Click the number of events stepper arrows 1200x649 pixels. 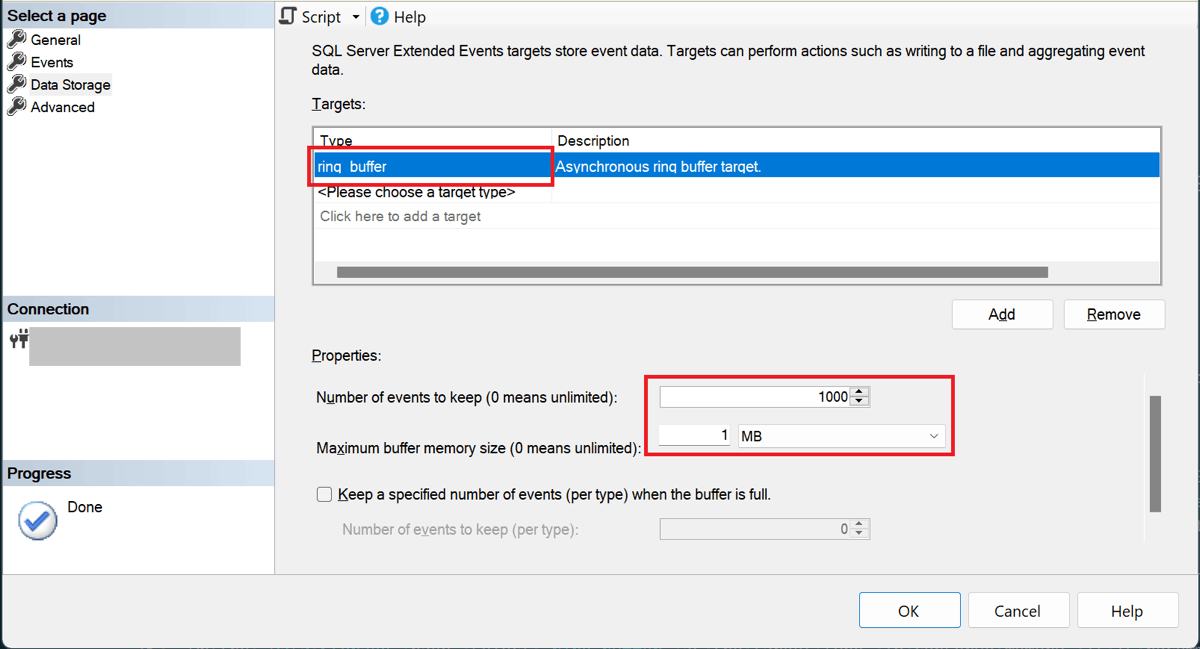(860, 397)
